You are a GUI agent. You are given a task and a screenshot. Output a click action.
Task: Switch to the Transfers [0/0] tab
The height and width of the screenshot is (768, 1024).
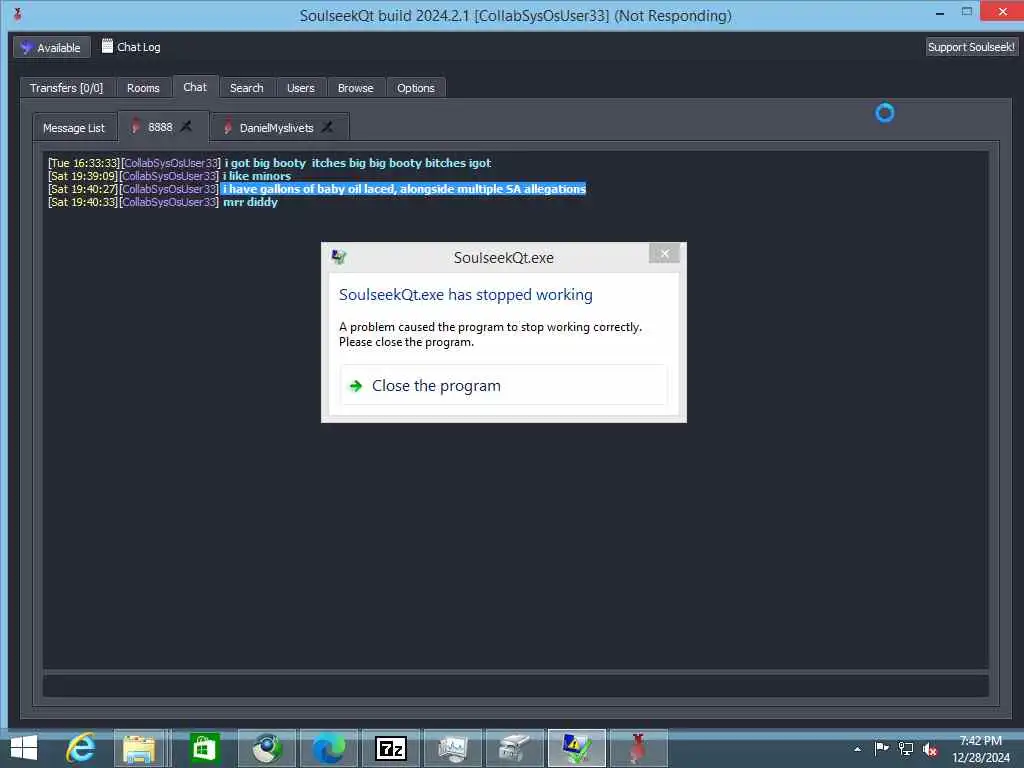67,88
